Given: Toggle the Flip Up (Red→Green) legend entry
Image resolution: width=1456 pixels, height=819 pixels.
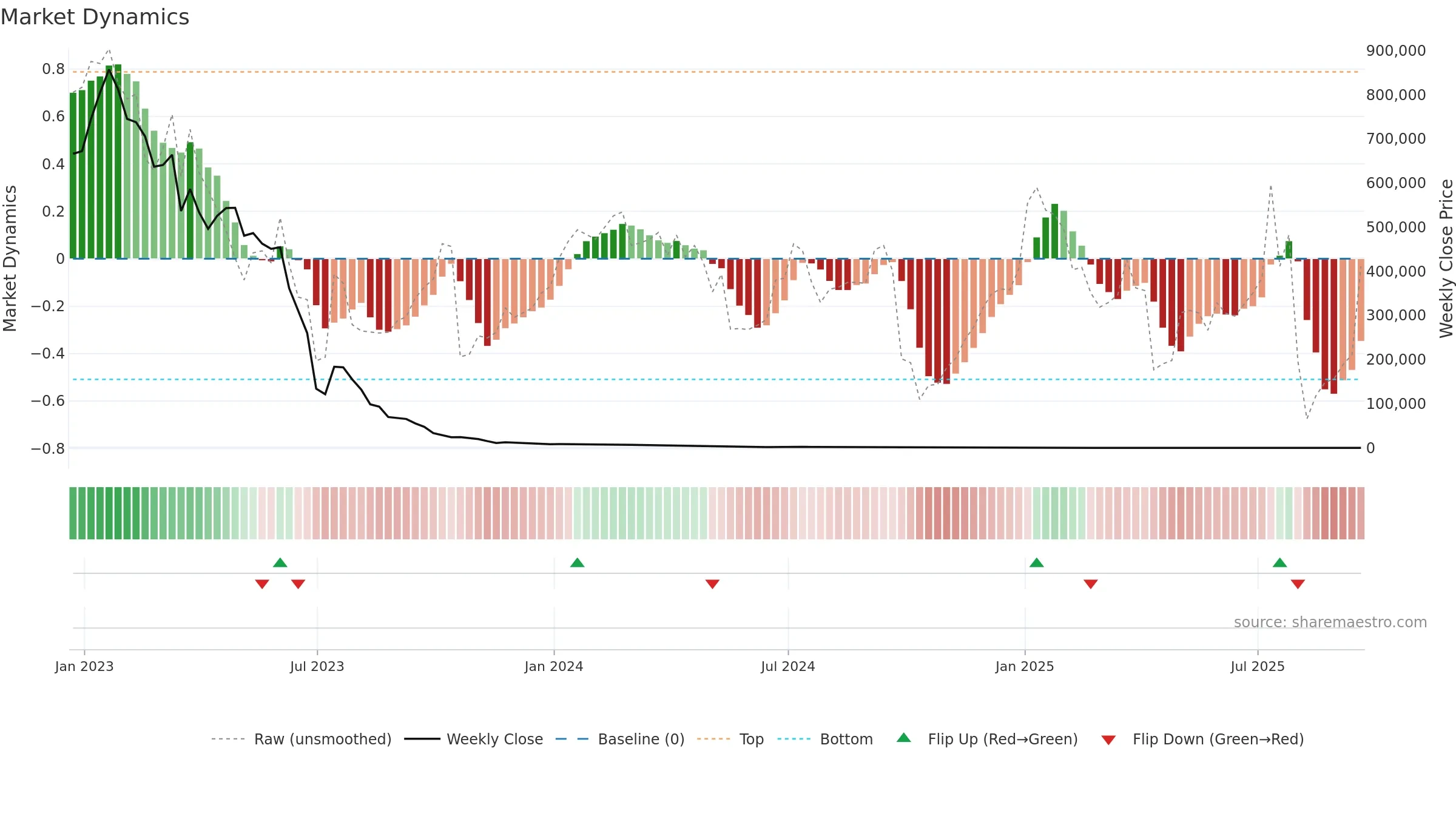Looking at the screenshot, I should click(x=987, y=739).
